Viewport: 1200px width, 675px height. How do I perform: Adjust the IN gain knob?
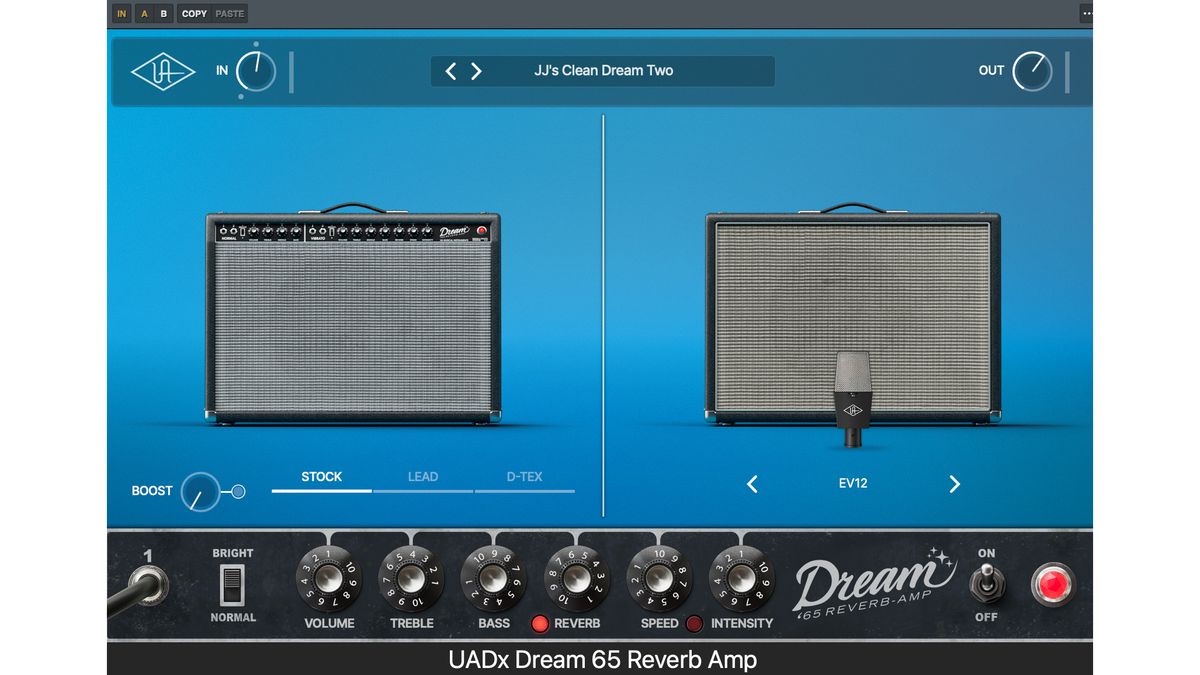pos(257,71)
